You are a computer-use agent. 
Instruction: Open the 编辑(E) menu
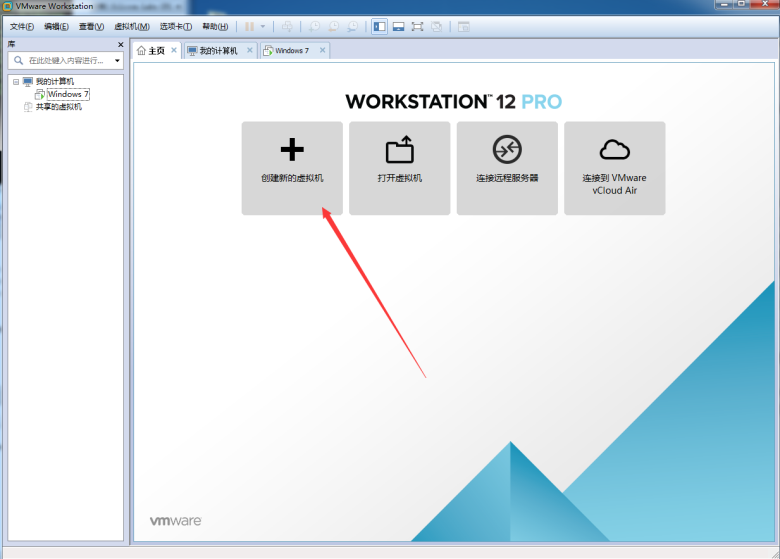pyautogui.click(x=56, y=27)
